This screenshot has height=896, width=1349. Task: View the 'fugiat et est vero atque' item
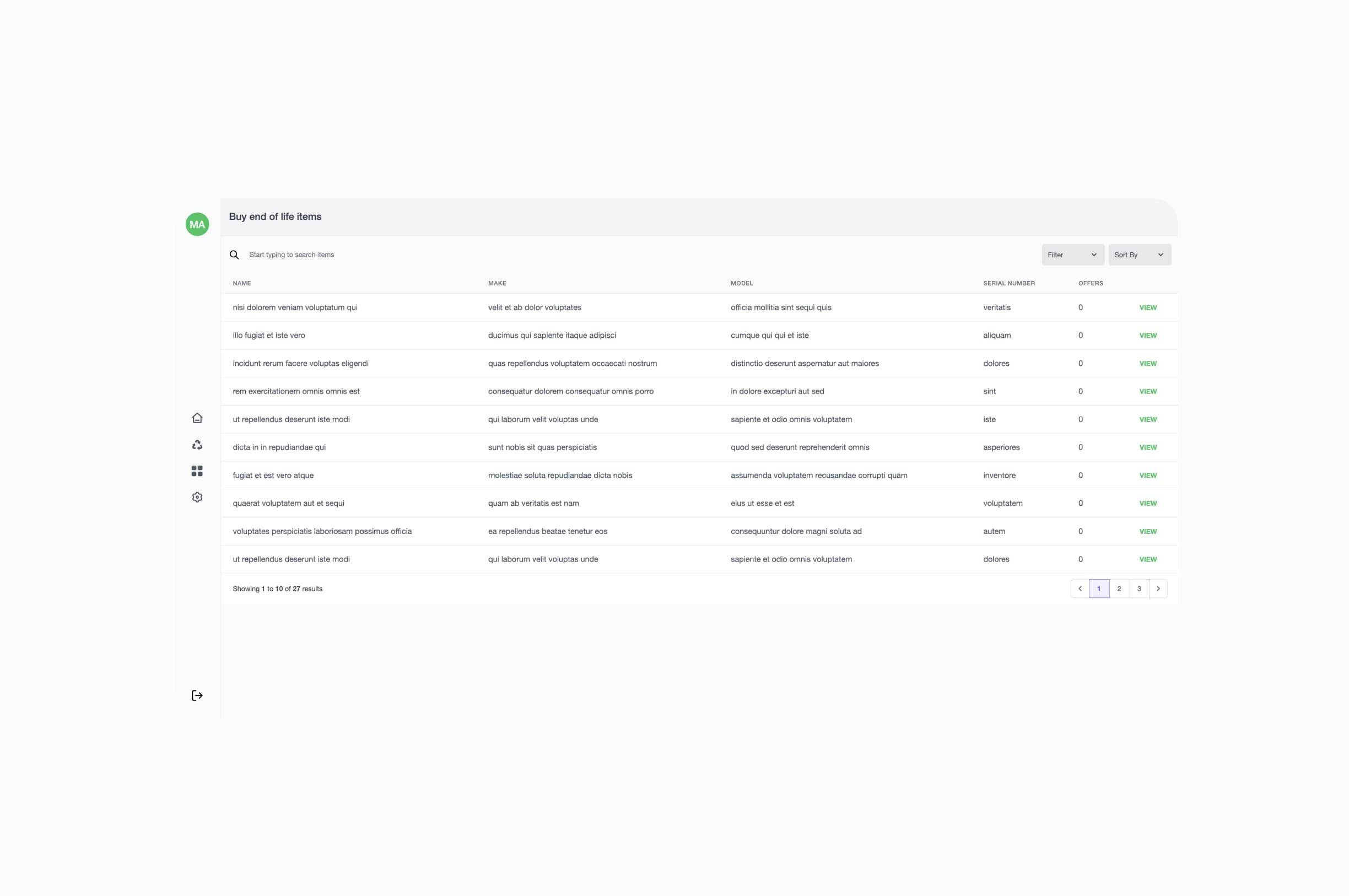1148,476
